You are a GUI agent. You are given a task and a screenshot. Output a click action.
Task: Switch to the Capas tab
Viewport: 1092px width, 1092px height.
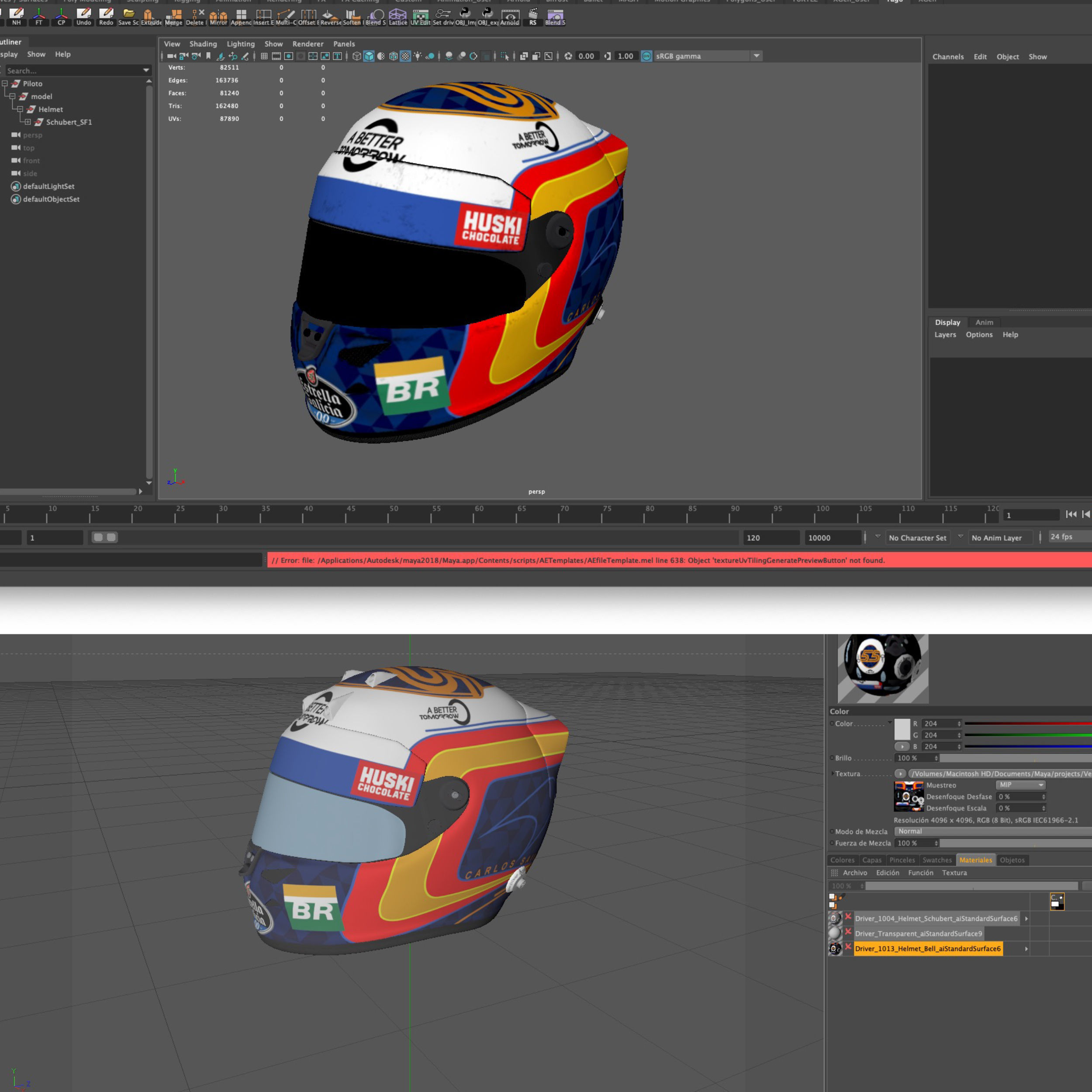[871, 860]
